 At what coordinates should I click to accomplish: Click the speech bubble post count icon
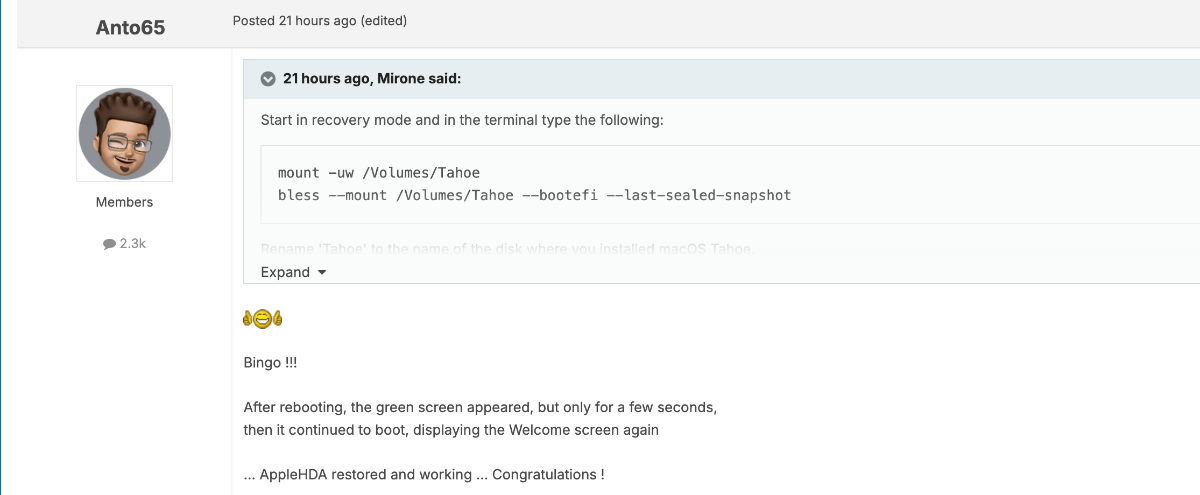tap(109, 243)
